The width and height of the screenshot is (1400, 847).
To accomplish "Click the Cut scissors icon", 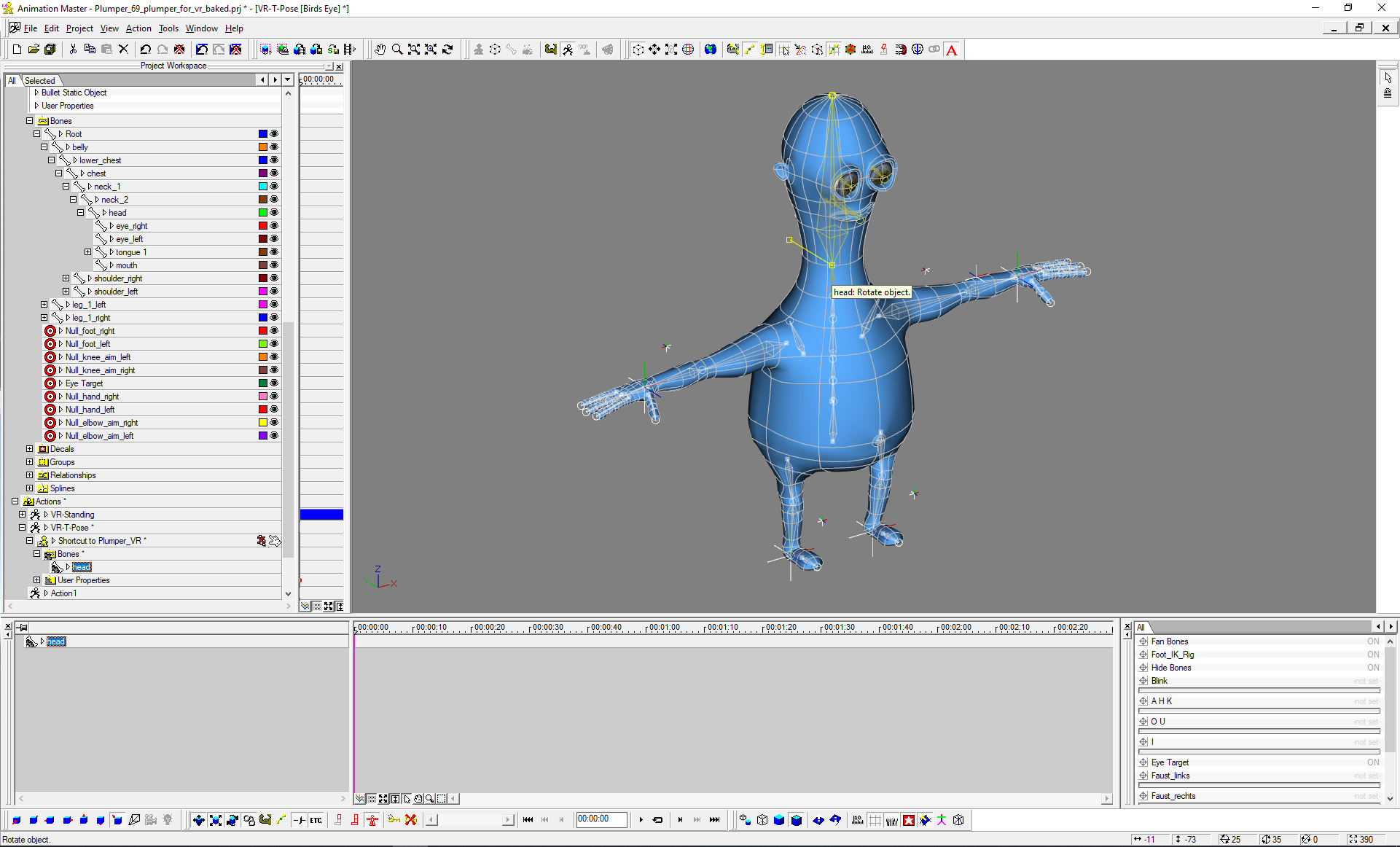I will click(73, 50).
